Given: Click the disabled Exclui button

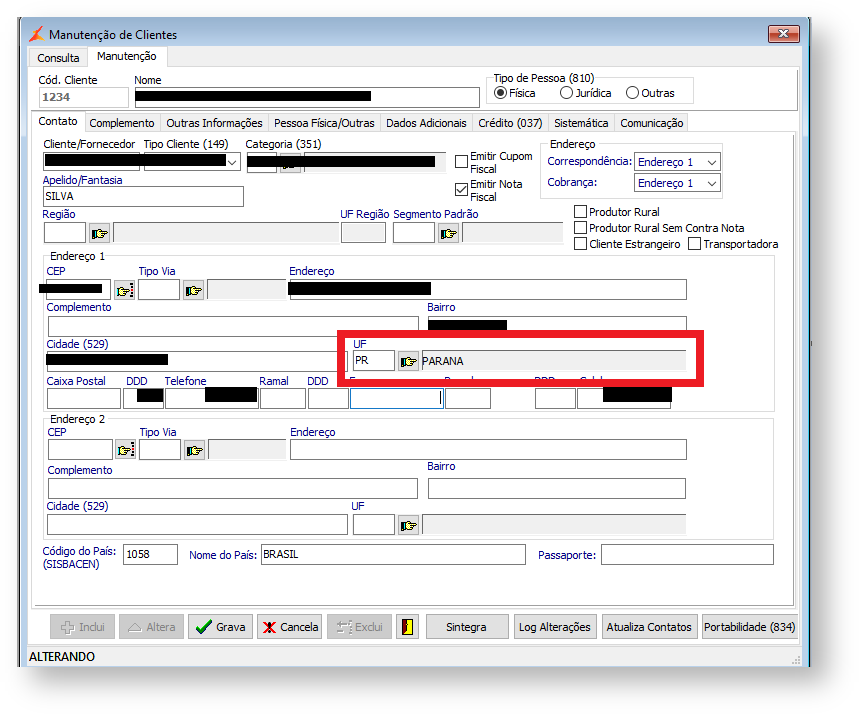Looking at the screenshot, I should tap(359, 627).
